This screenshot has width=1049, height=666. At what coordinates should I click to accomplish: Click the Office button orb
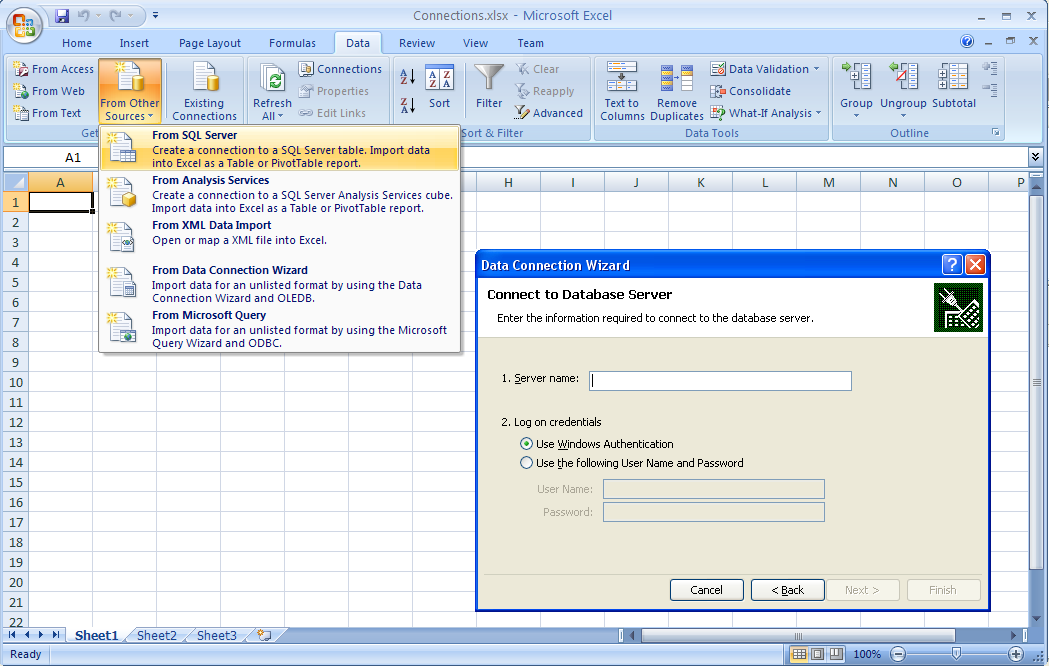click(24, 25)
